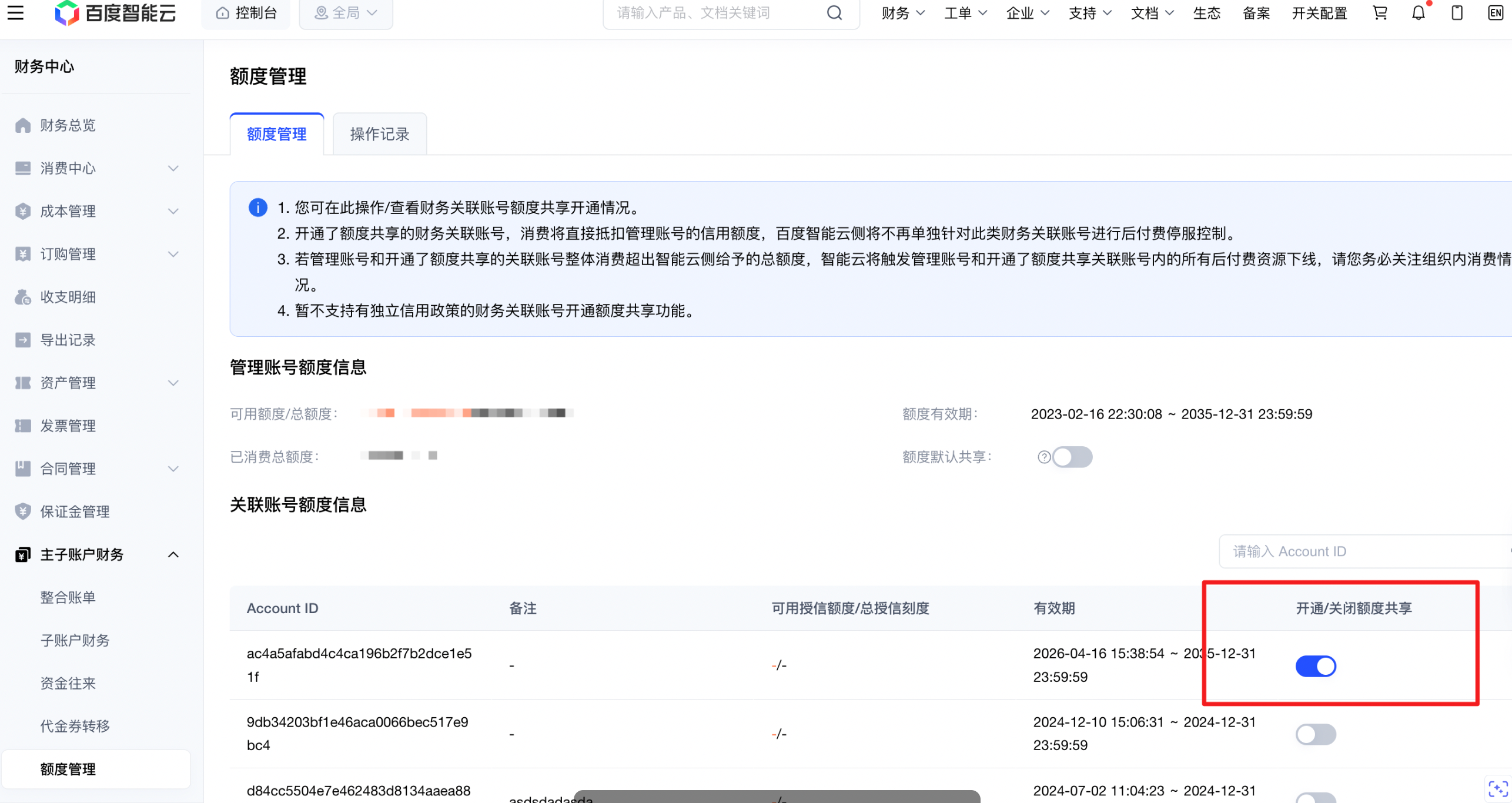Image resolution: width=1512 pixels, height=803 pixels.
Task: Toggle the 额度默认共享 switch
Action: 1072,457
